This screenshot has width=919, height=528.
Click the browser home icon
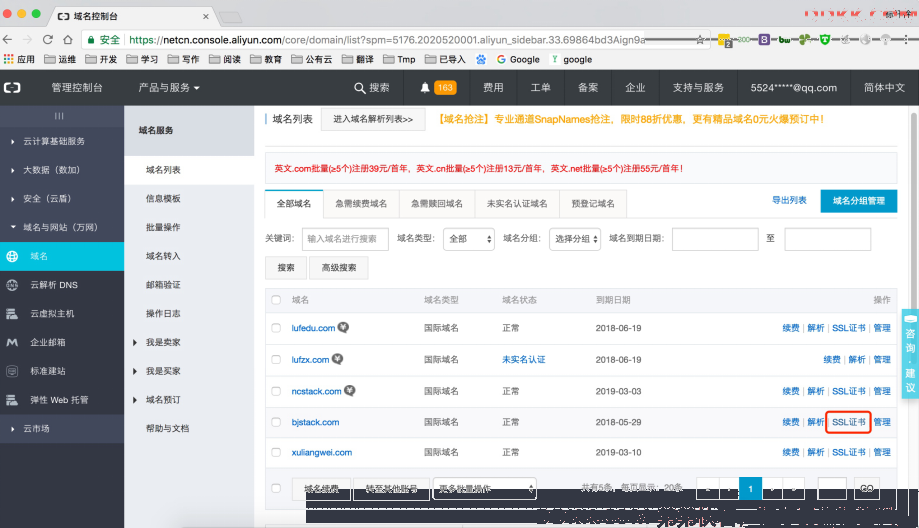(x=68, y=40)
